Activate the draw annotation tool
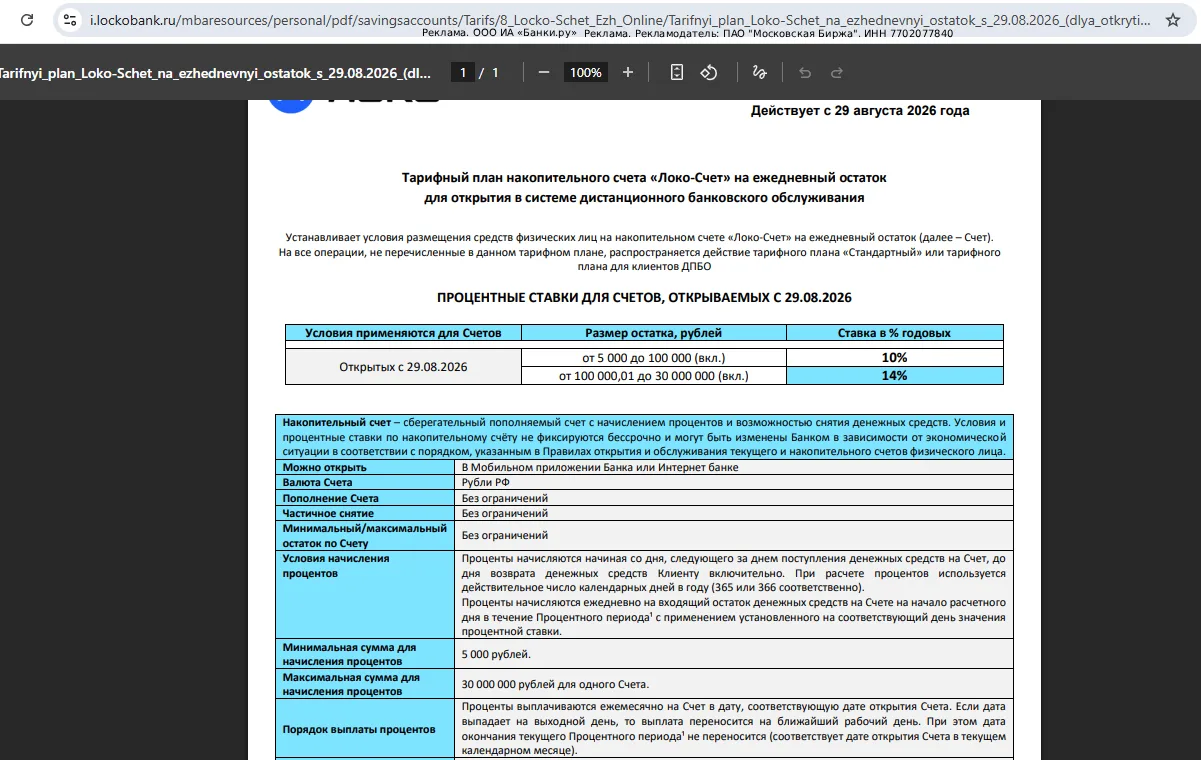The width and height of the screenshot is (1201, 760). (759, 72)
